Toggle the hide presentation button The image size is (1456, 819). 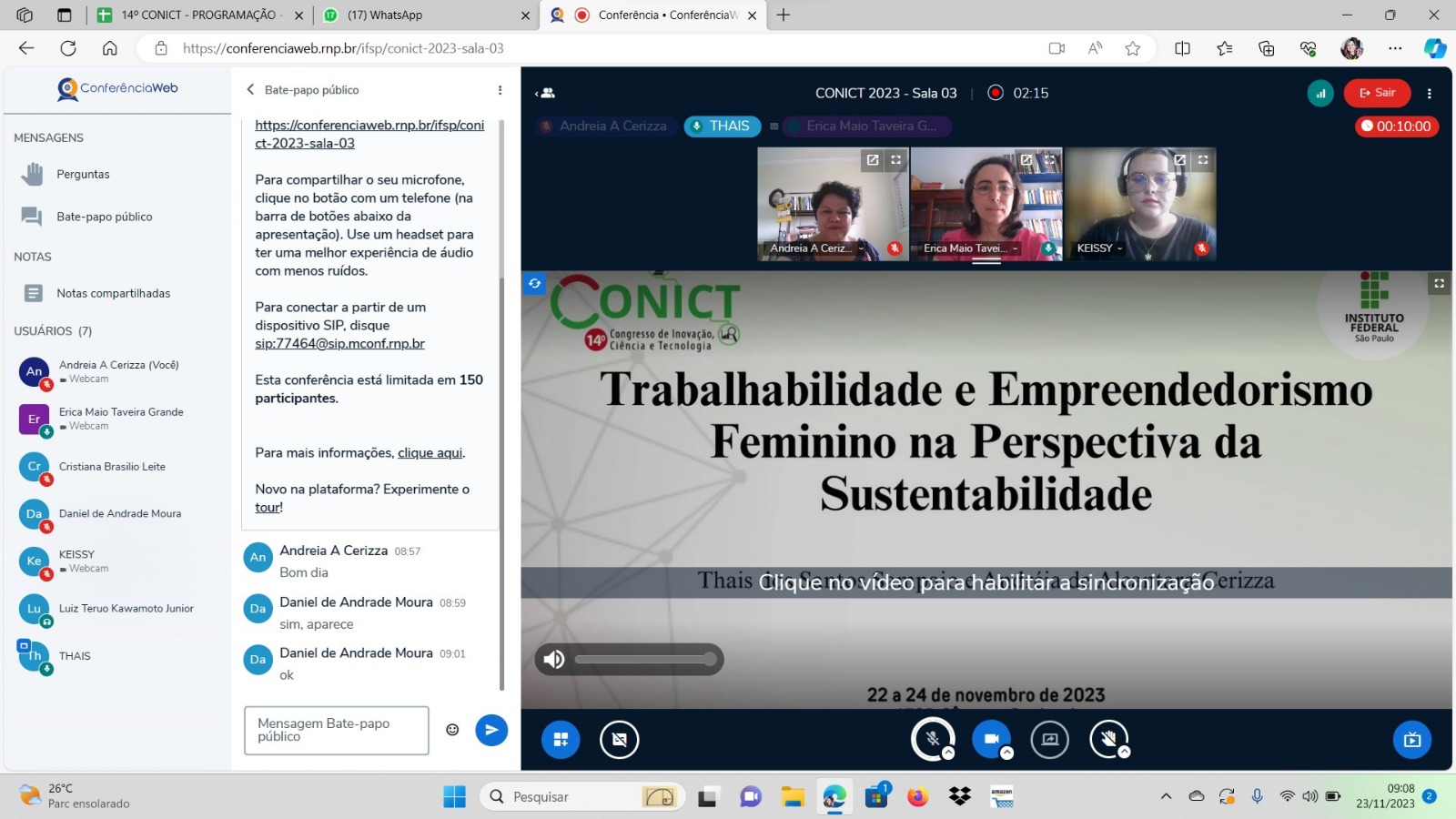[620, 739]
